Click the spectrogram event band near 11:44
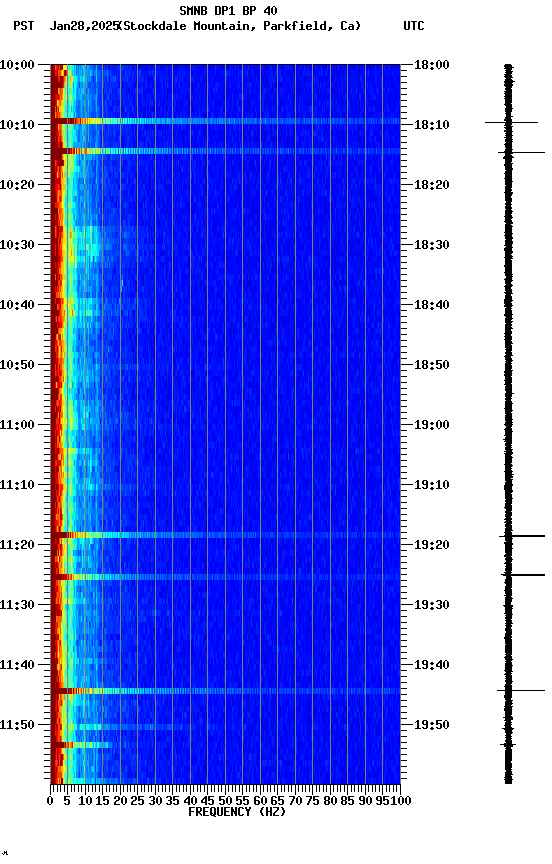 click(x=225, y=691)
